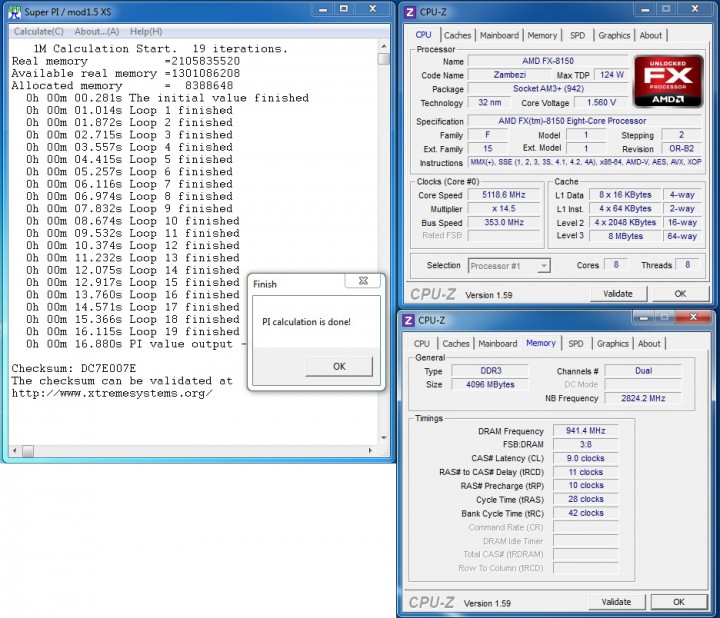
Task: Click the Multiplier x 14.5 value
Action: [504, 208]
